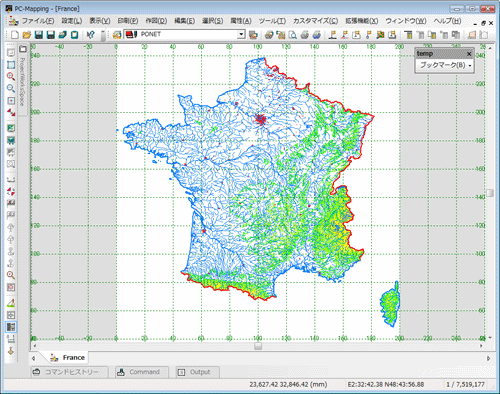This screenshot has height=394, width=500.
Task: Click the temp panel title
Action: tap(425, 54)
